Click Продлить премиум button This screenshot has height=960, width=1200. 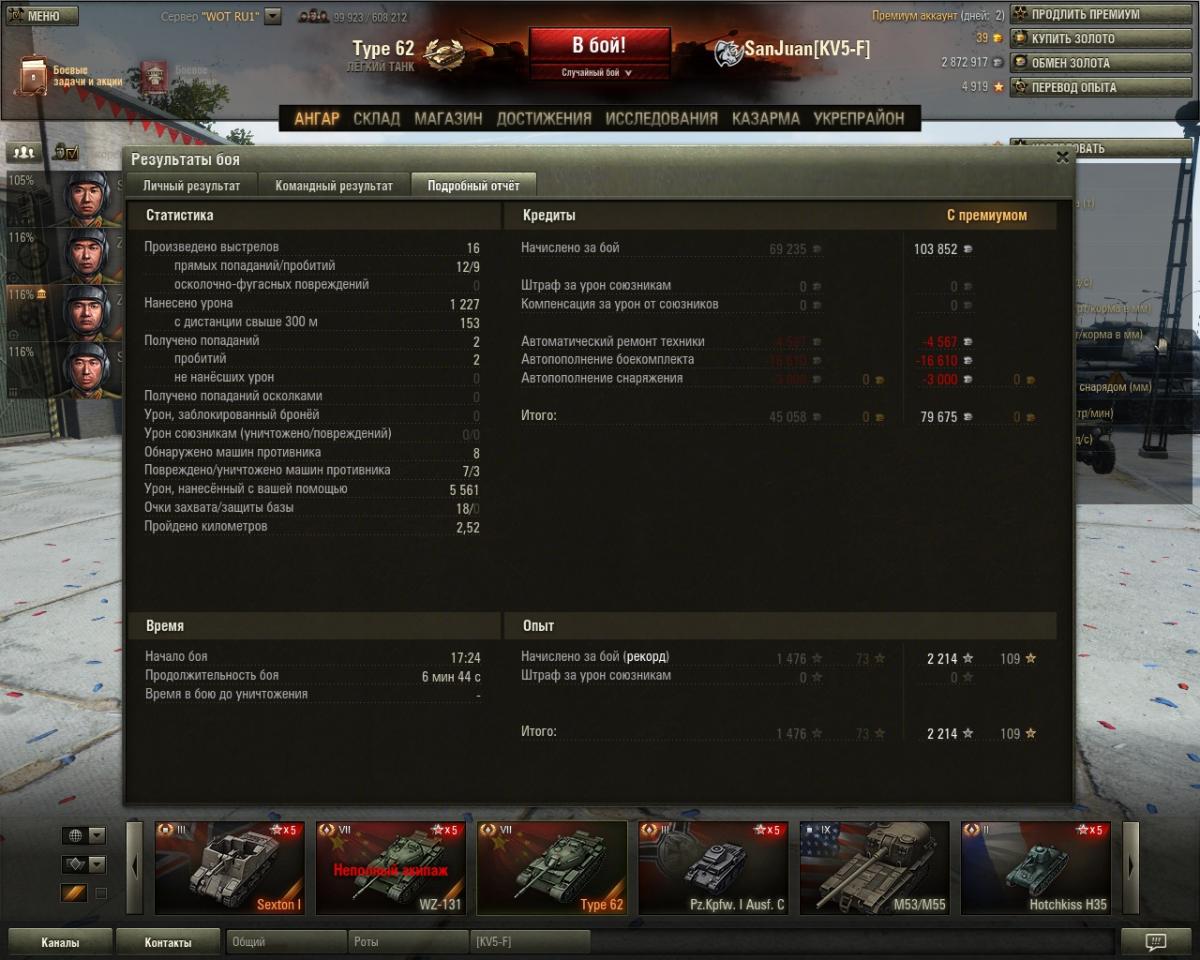[1101, 14]
